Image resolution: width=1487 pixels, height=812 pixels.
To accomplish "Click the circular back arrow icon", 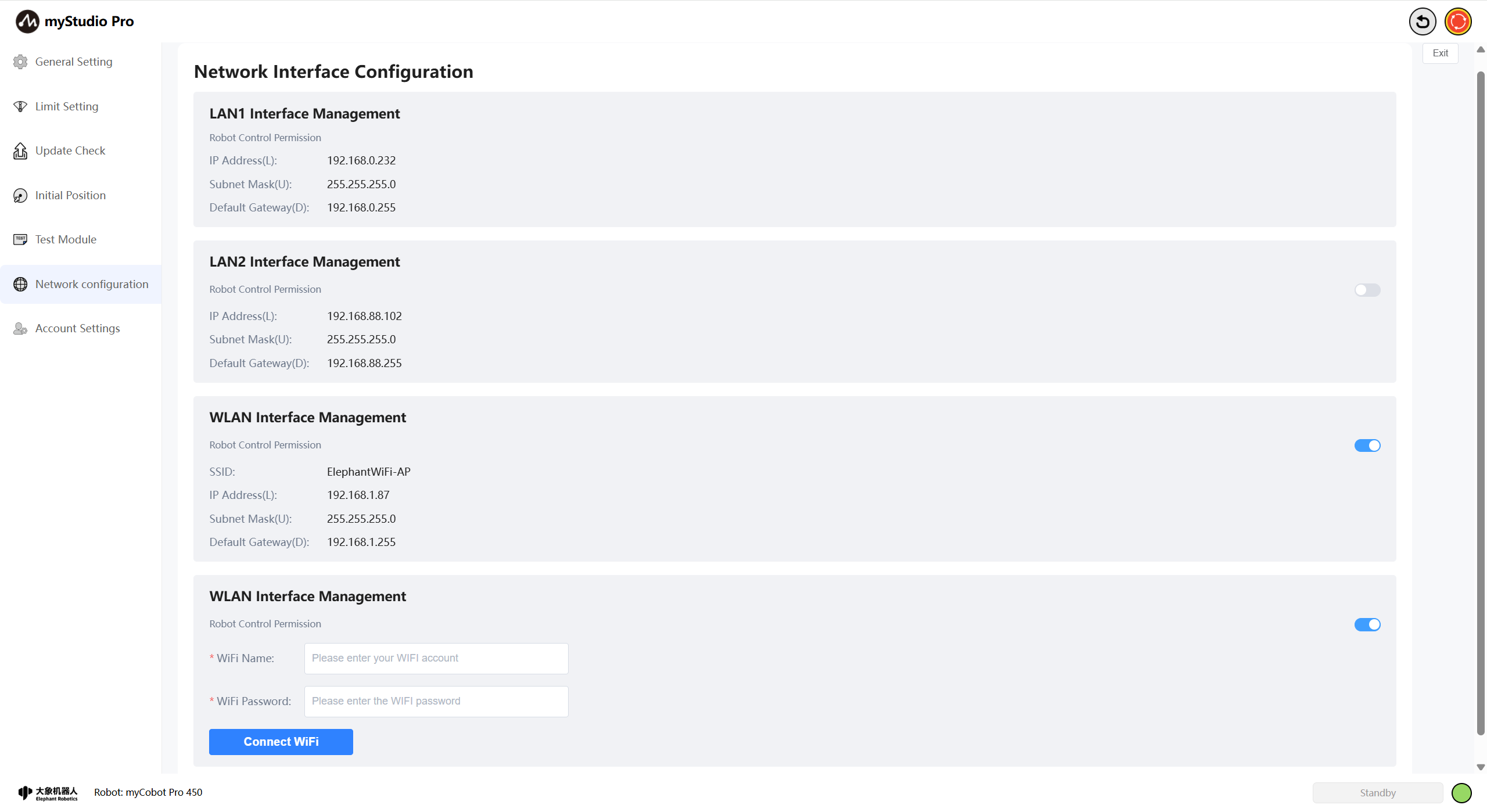I will click(x=1423, y=22).
